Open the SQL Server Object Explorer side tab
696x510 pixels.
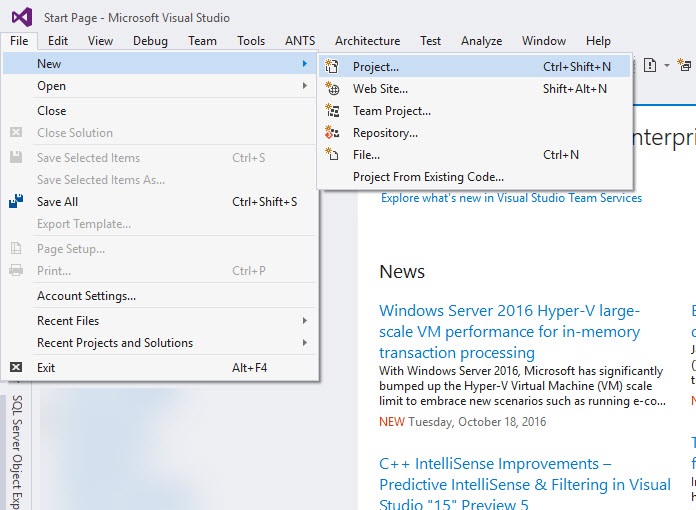point(16,452)
